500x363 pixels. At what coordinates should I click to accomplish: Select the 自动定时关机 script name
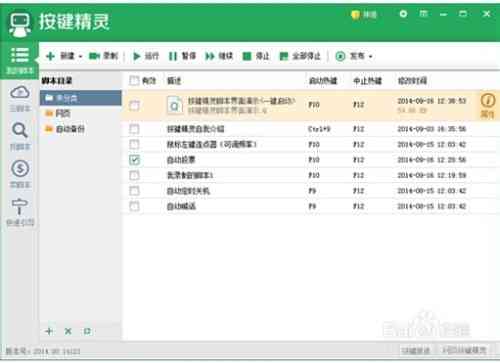click(188, 191)
